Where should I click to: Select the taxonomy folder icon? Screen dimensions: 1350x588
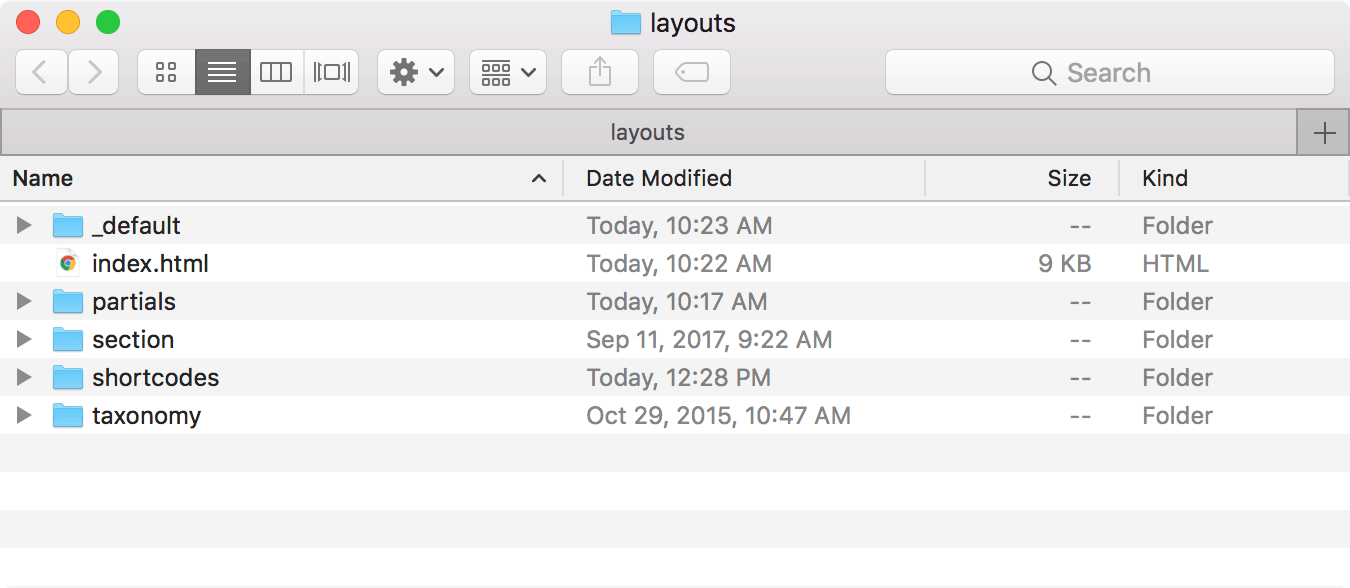68,416
